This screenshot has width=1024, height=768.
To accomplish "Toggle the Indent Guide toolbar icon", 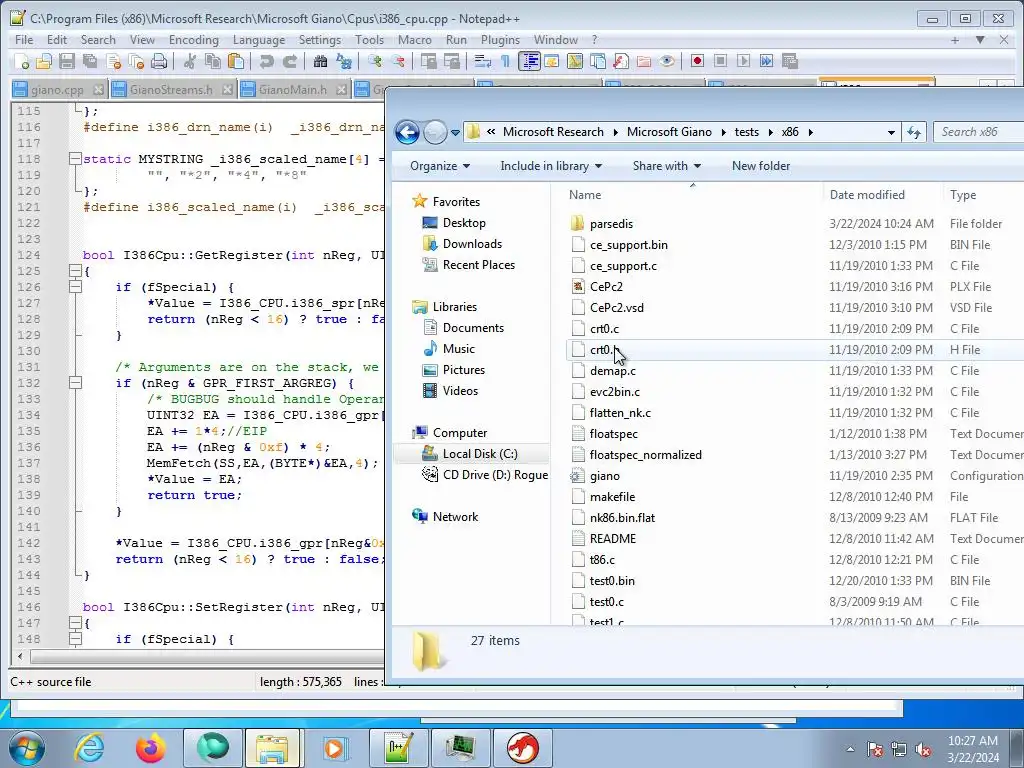I will [x=529, y=61].
